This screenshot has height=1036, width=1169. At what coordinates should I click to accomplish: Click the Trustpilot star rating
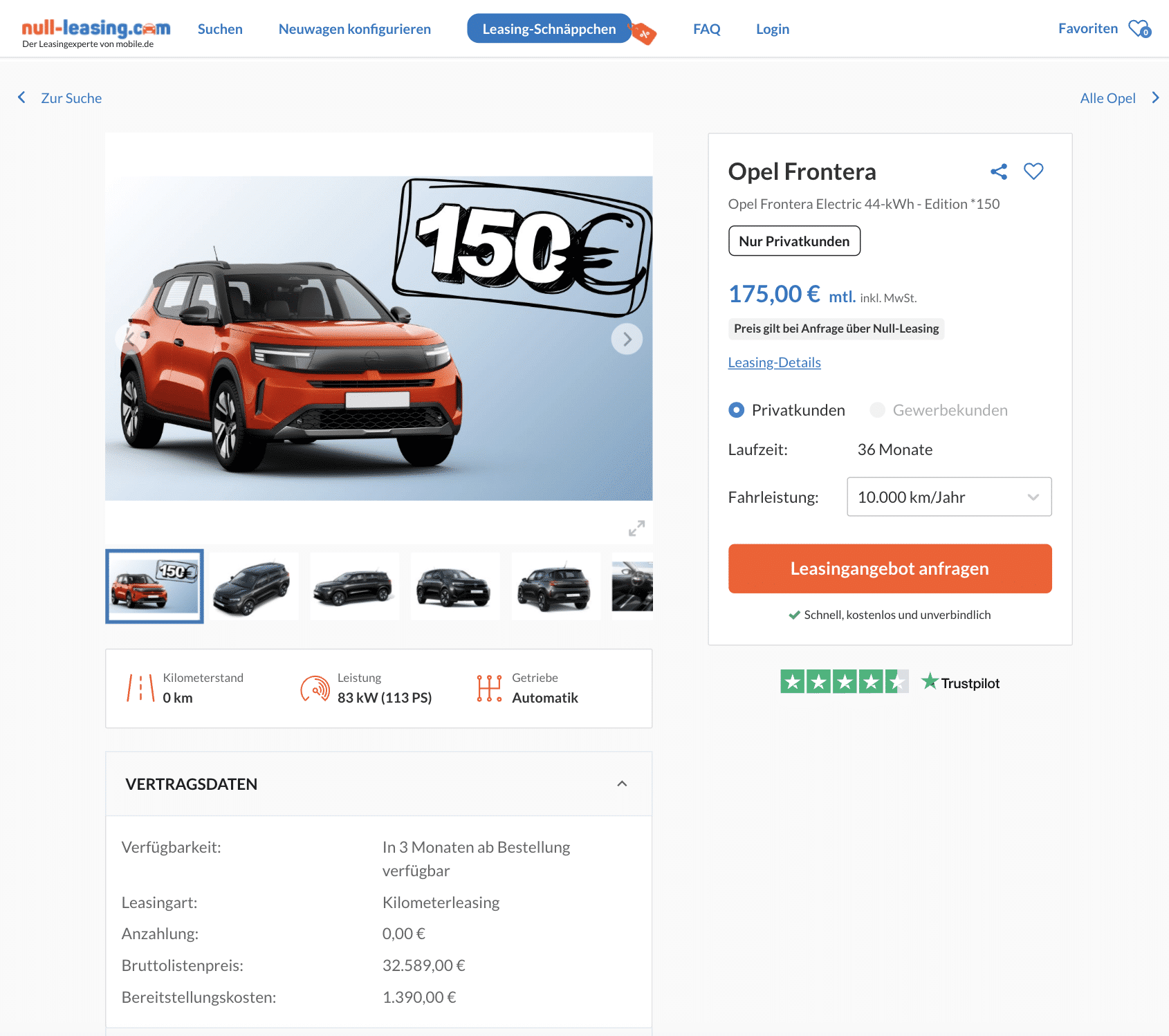[845, 682]
